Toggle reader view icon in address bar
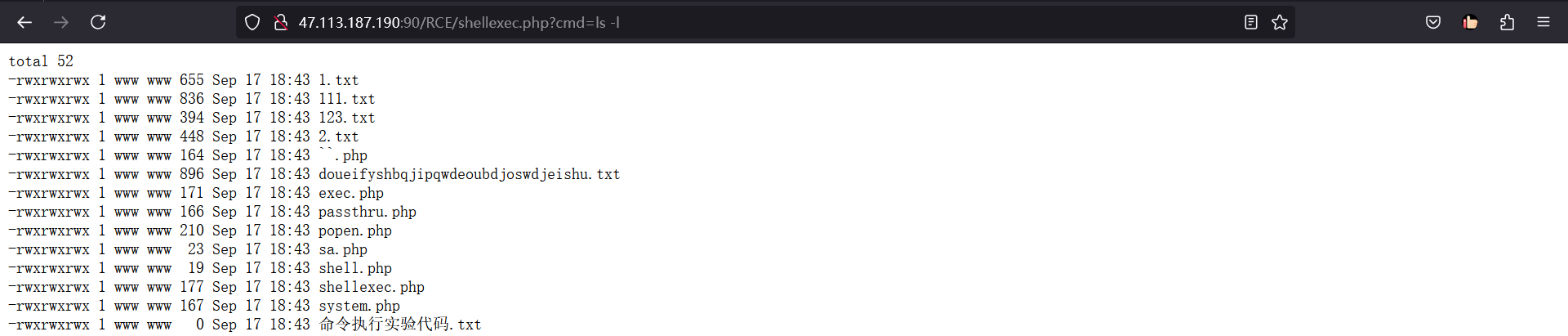Screen dimensions: 1568x336 [x=1250, y=22]
